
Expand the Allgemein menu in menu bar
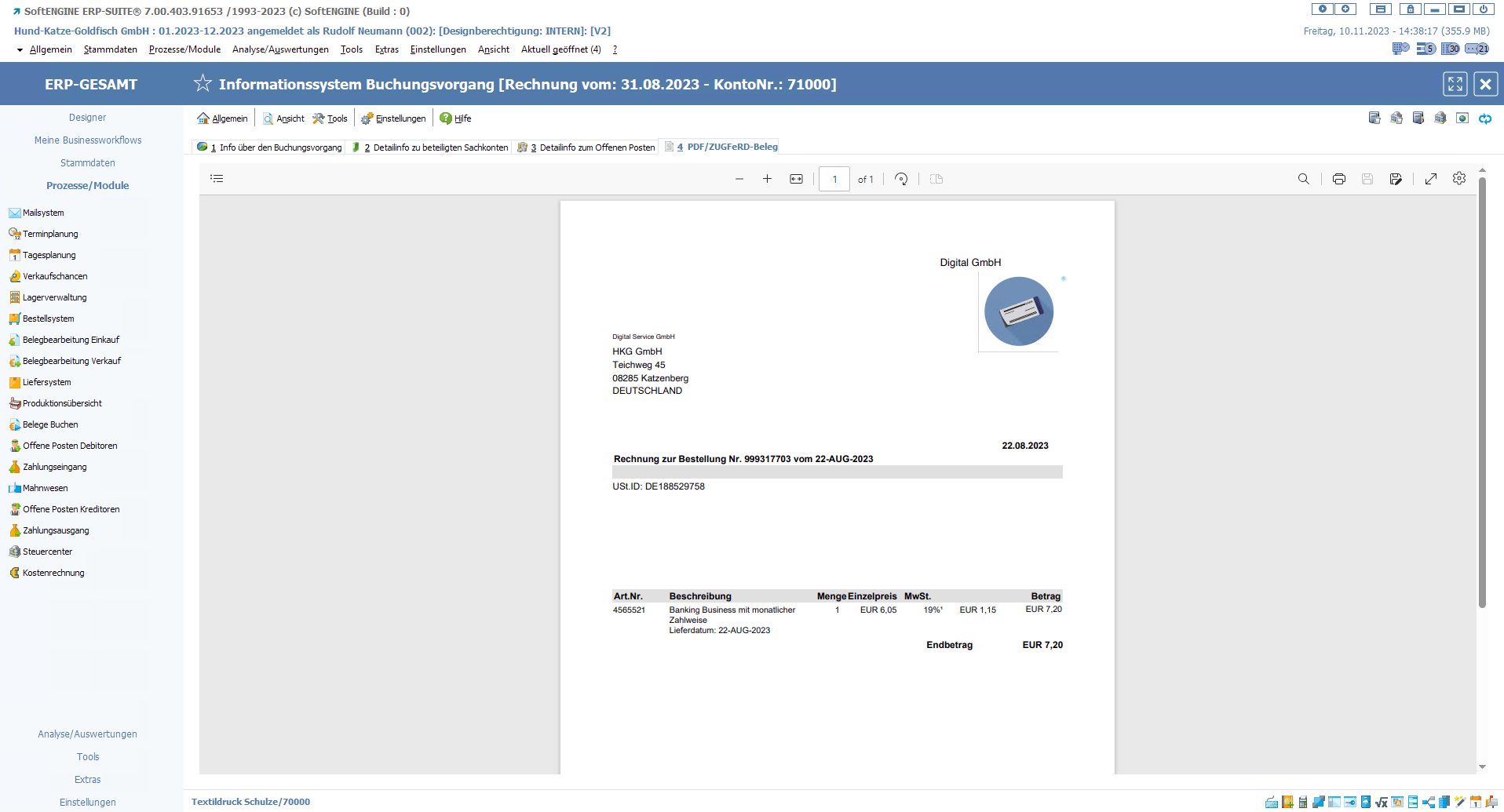50,49
